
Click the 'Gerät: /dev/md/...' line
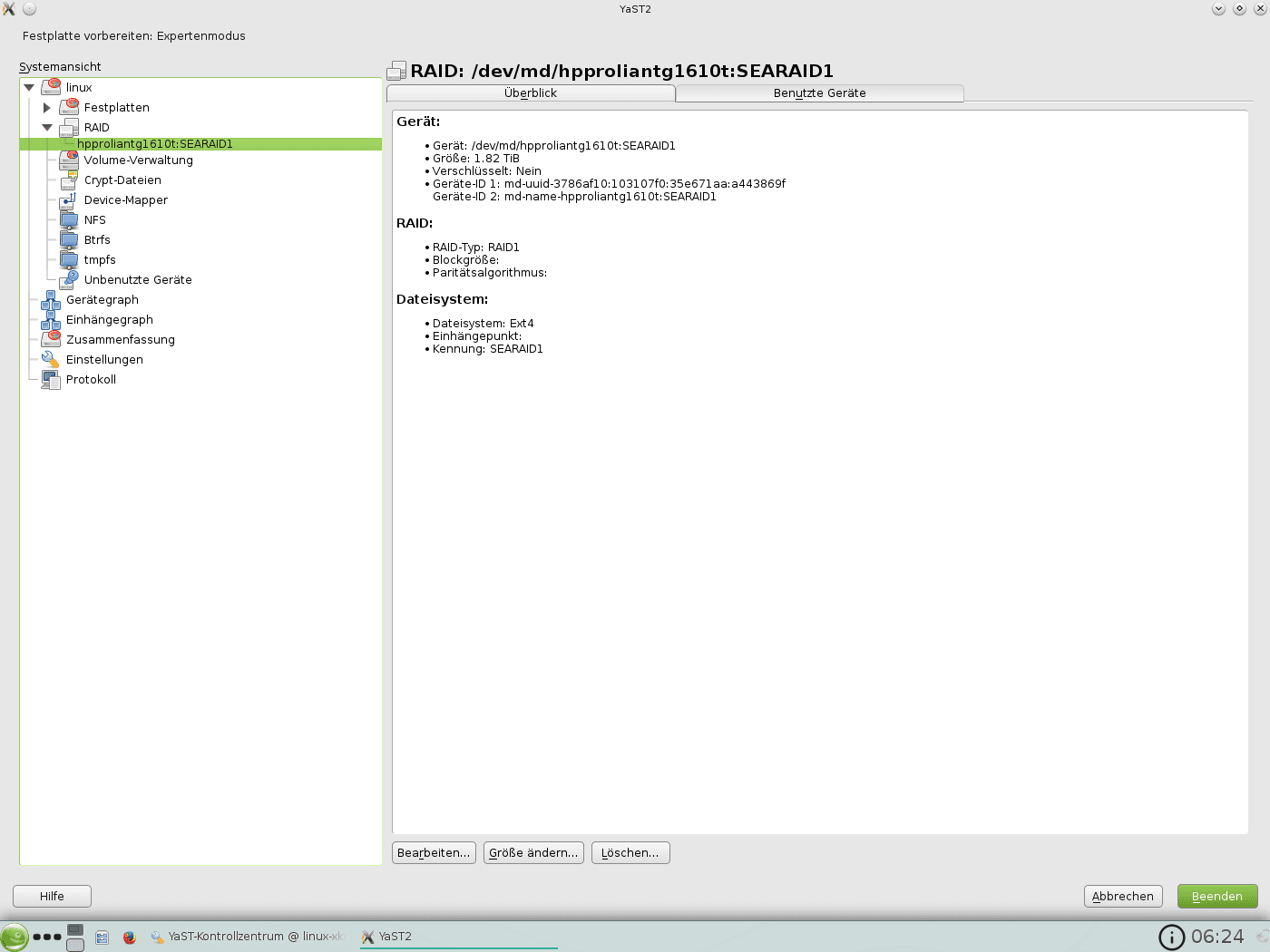[554, 145]
